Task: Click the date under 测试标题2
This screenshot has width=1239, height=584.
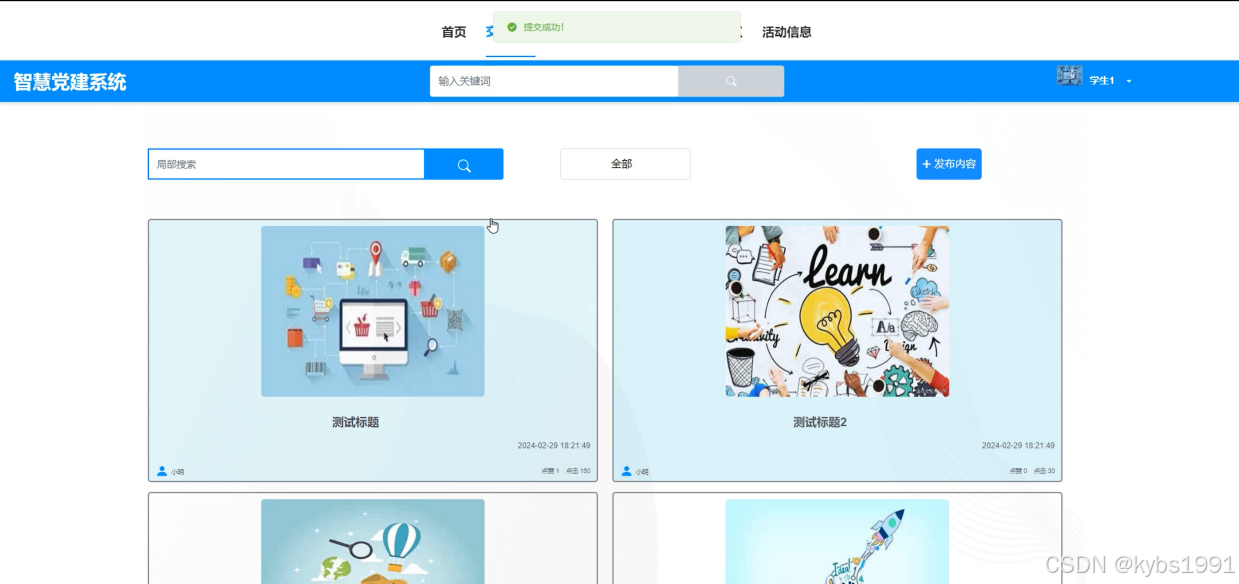Action: click(x=1018, y=446)
